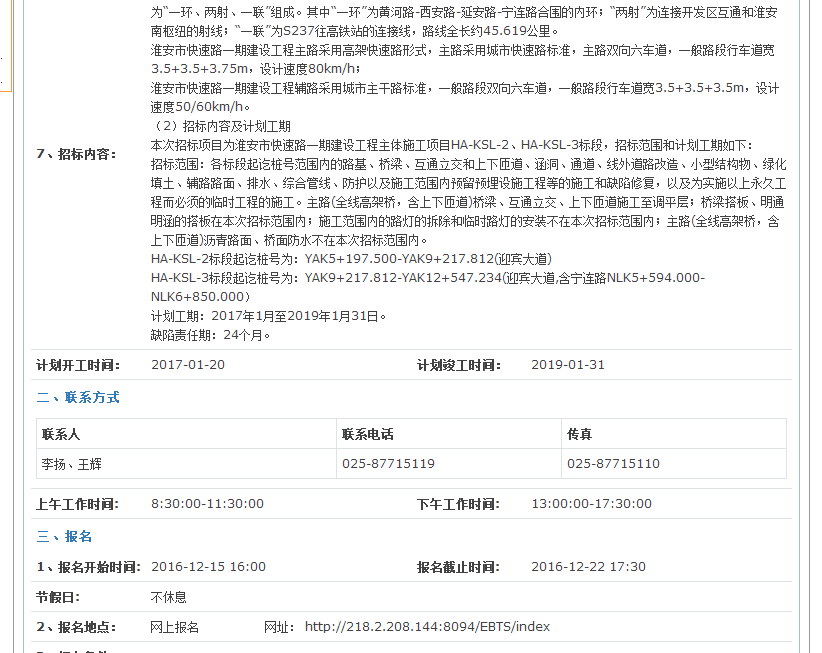Click registration start time 2016-12-15 16:00
Viewport: 822px width, 653px height.
tap(208, 566)
